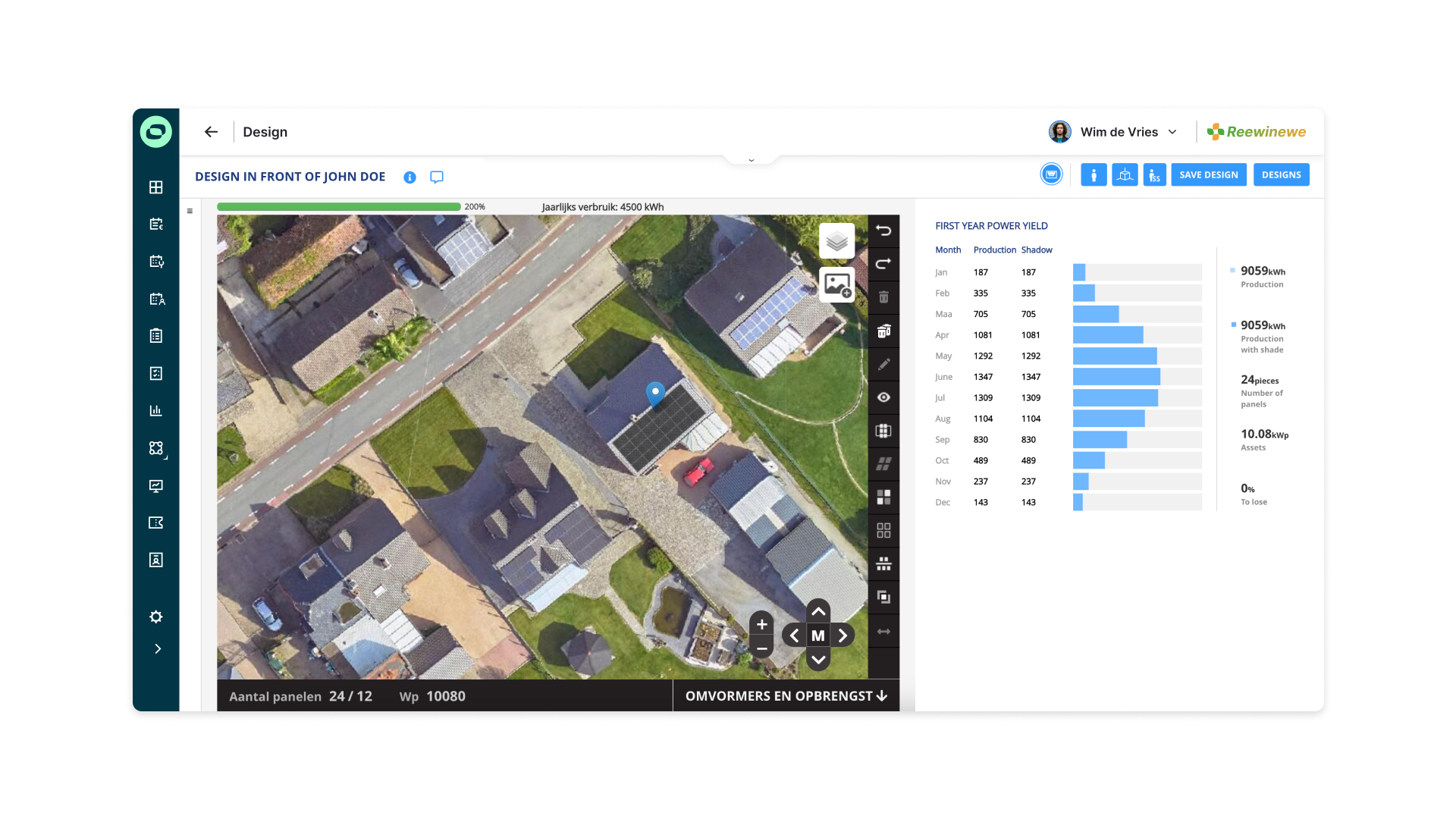Click the green 200% usage progress bar
The height and width of the screenshot is (819, 1456).
[x=339, y=206]
